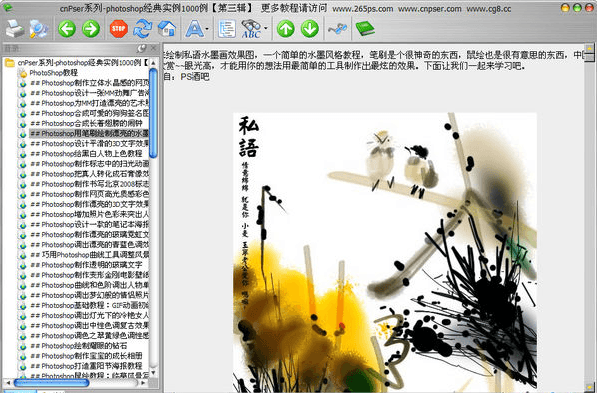
Task: Click the red STOP icon
Action: click(118, 29)
